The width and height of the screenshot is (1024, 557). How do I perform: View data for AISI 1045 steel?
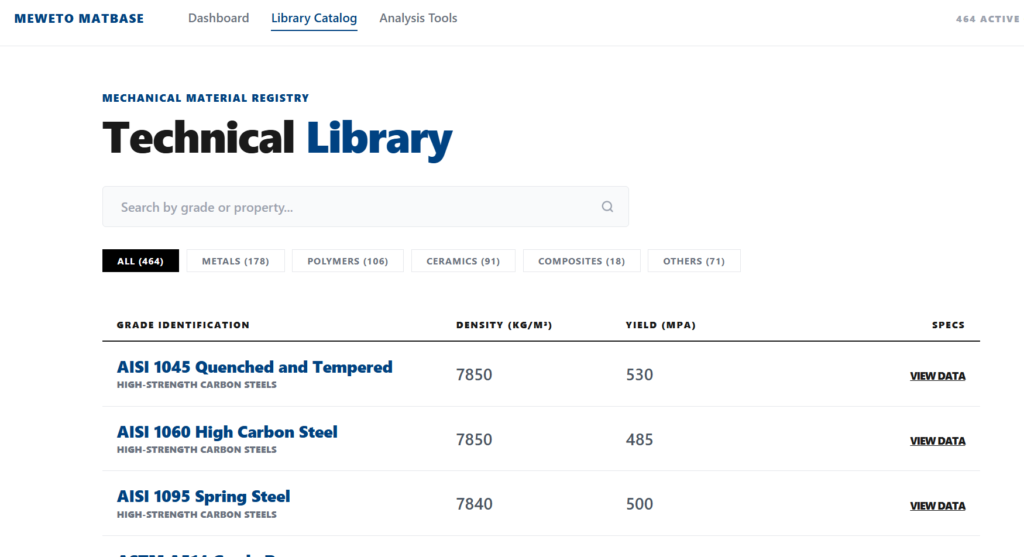pos(937,376)
